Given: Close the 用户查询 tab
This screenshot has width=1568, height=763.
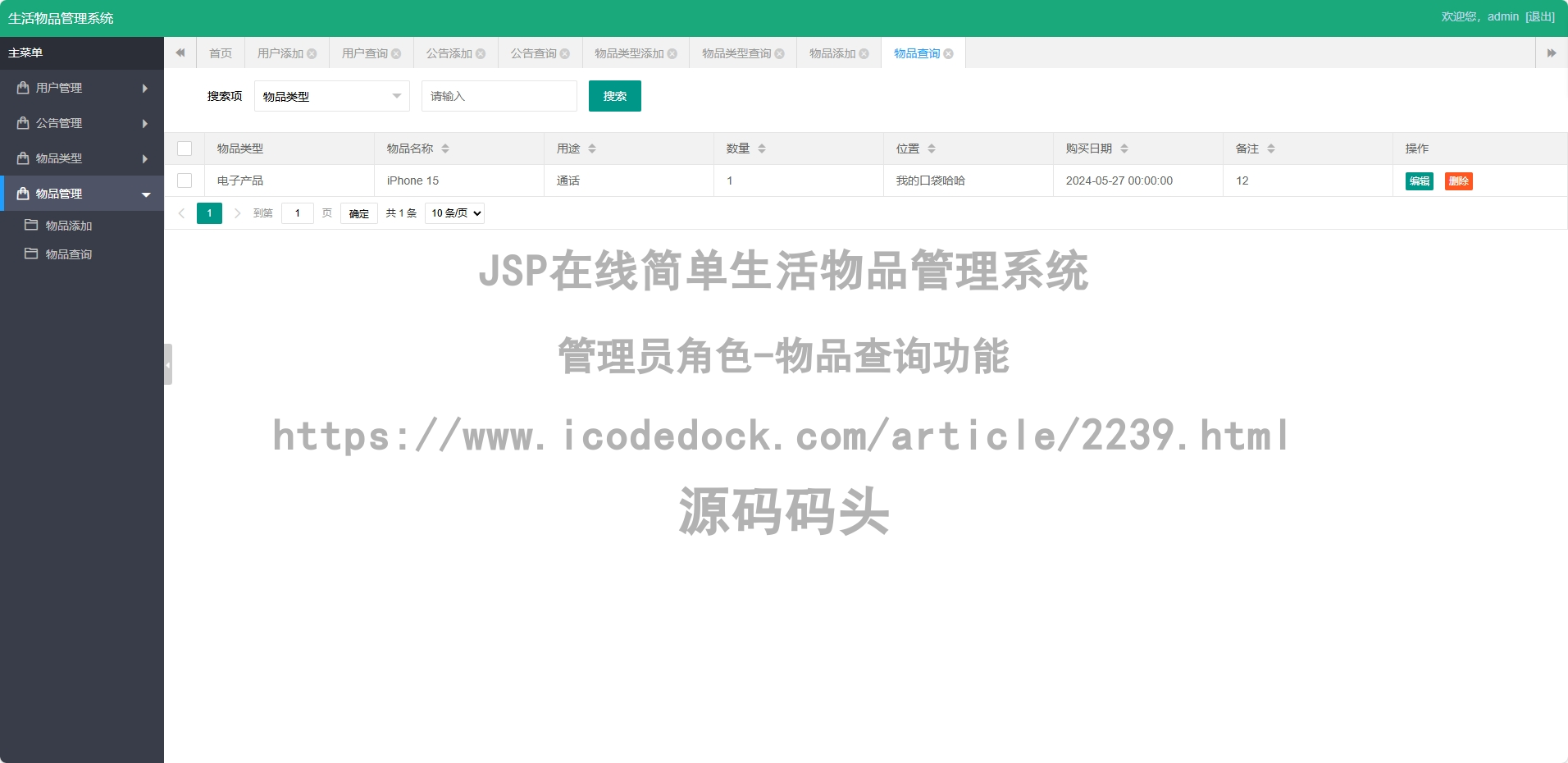Looking at the screenshot, I should (396, 53).
